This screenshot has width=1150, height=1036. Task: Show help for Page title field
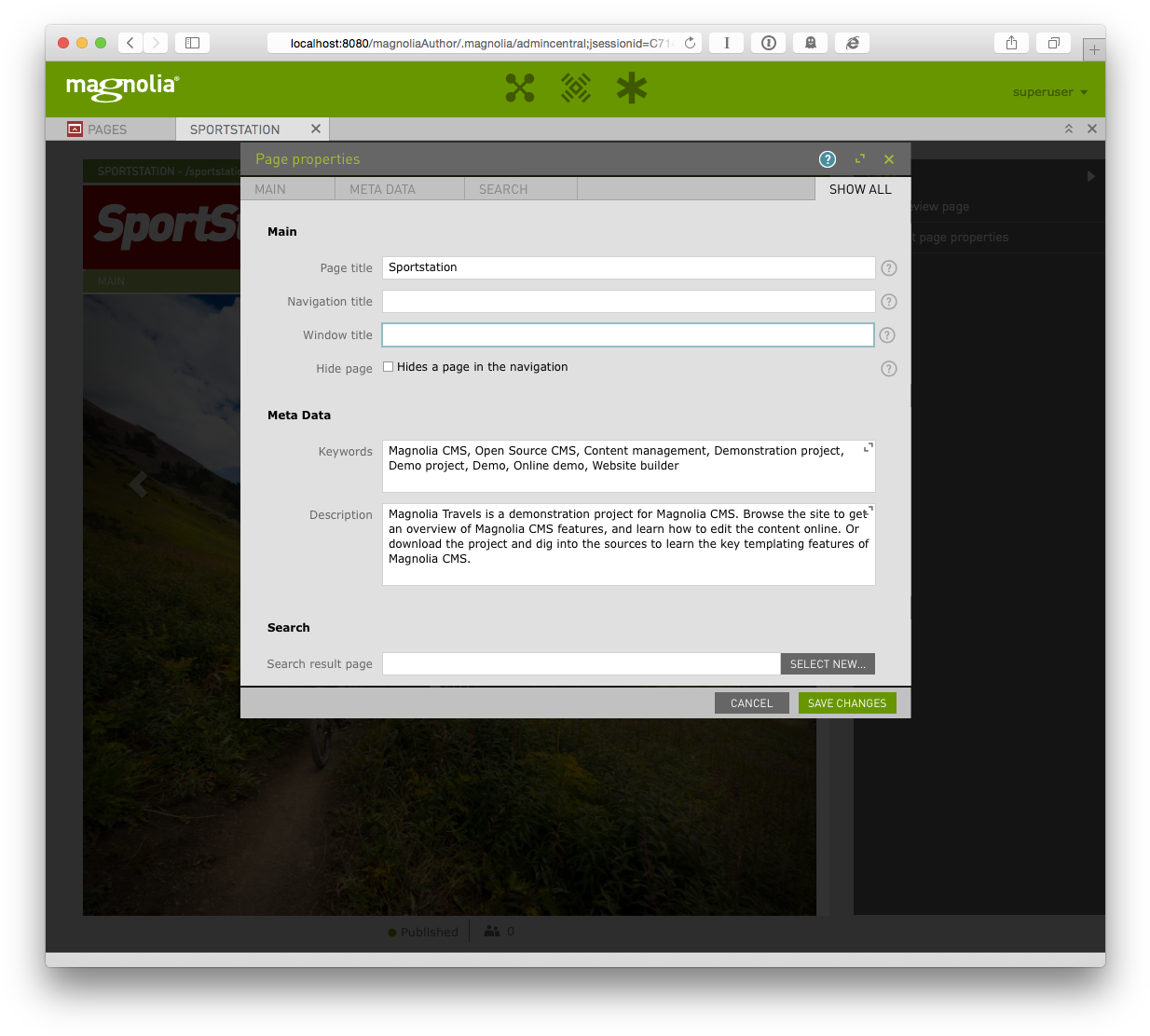(889, 268)
